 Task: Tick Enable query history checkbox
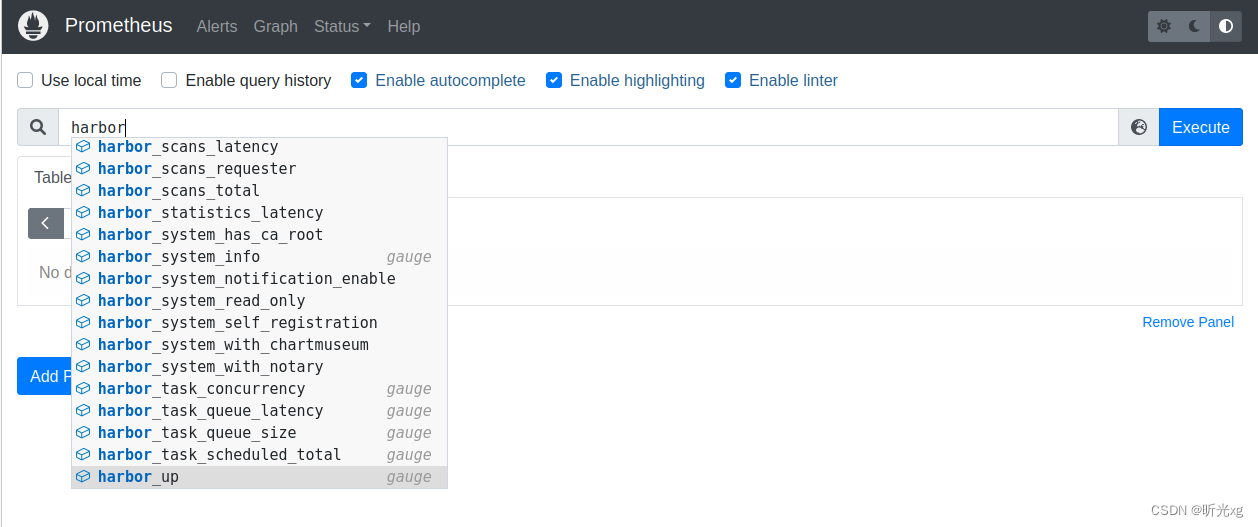click(170, 80)
